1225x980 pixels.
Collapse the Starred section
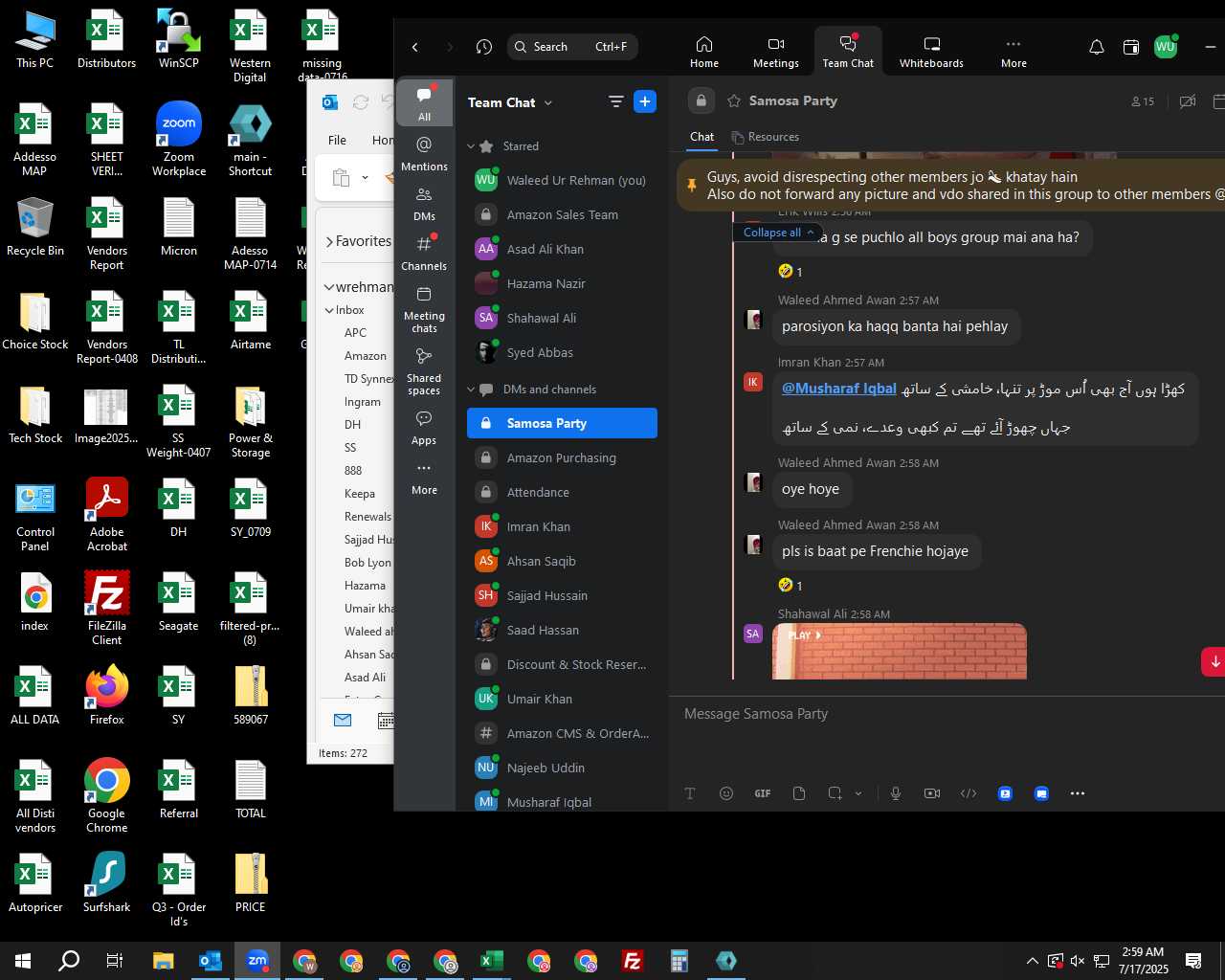(471, 146)
